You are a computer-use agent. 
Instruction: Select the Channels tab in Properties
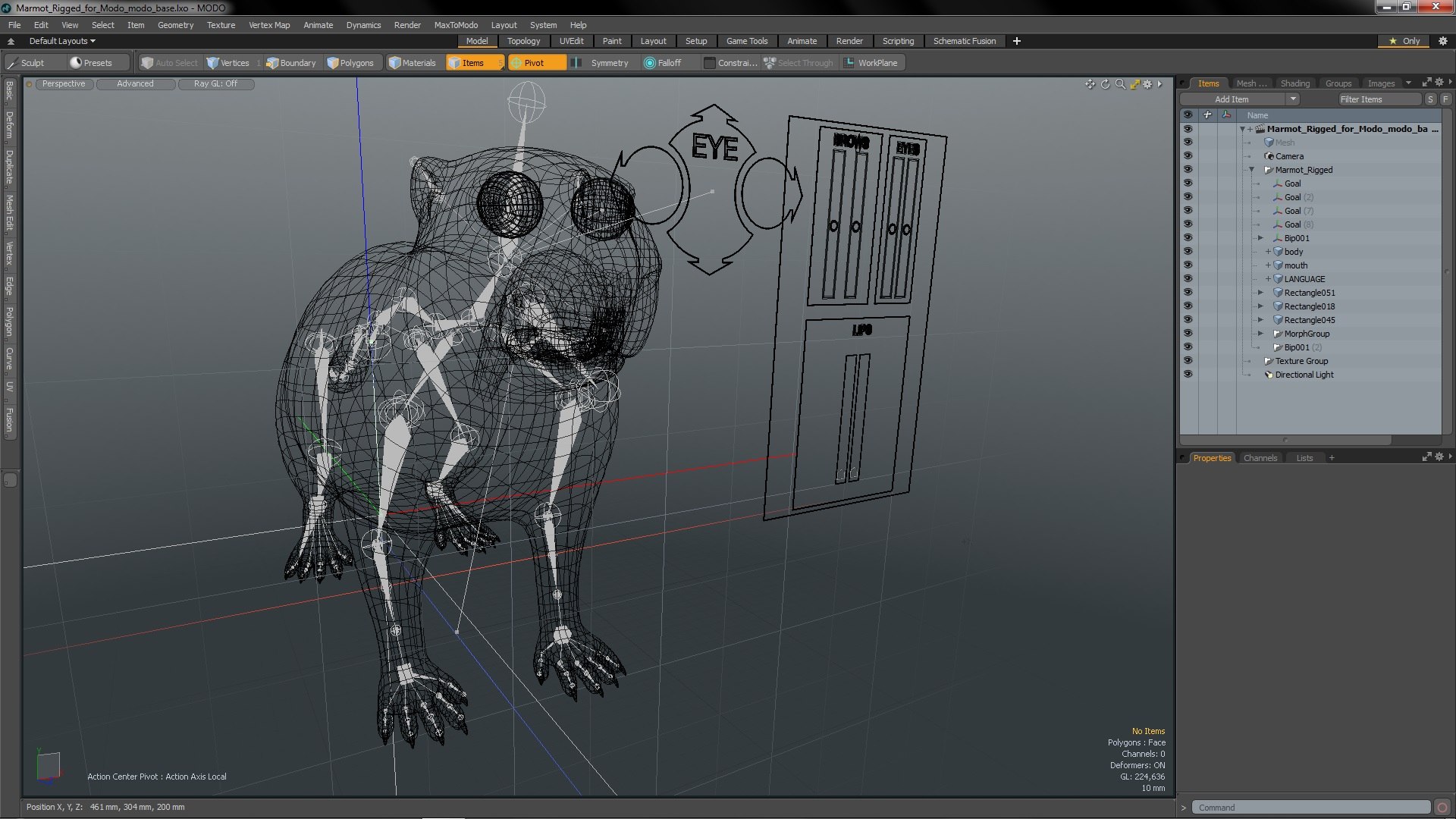1259,457
